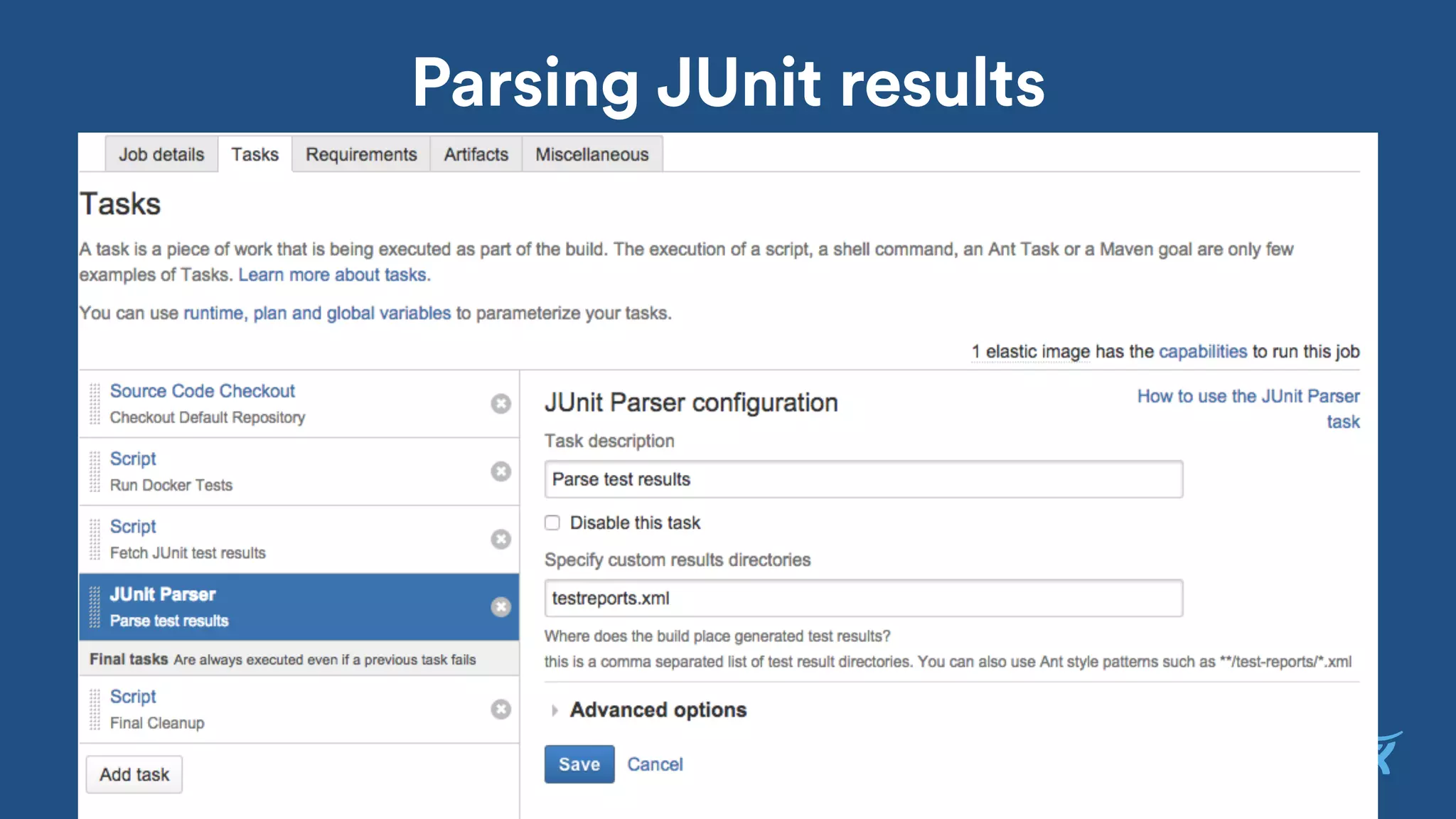Click the drag handle of Final Cleanup script
Screen dimensions: 1456x819
point(95,709)
